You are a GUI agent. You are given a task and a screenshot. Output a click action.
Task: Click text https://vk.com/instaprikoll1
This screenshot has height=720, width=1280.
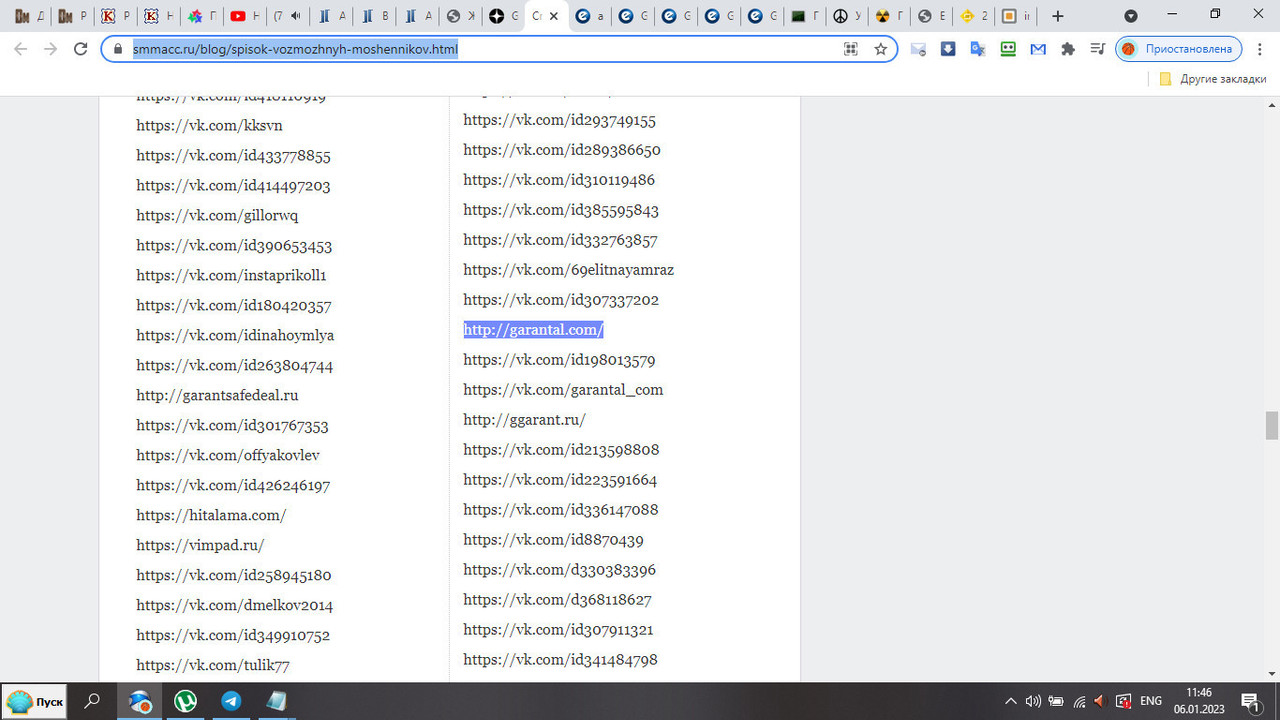click(231, 276)
